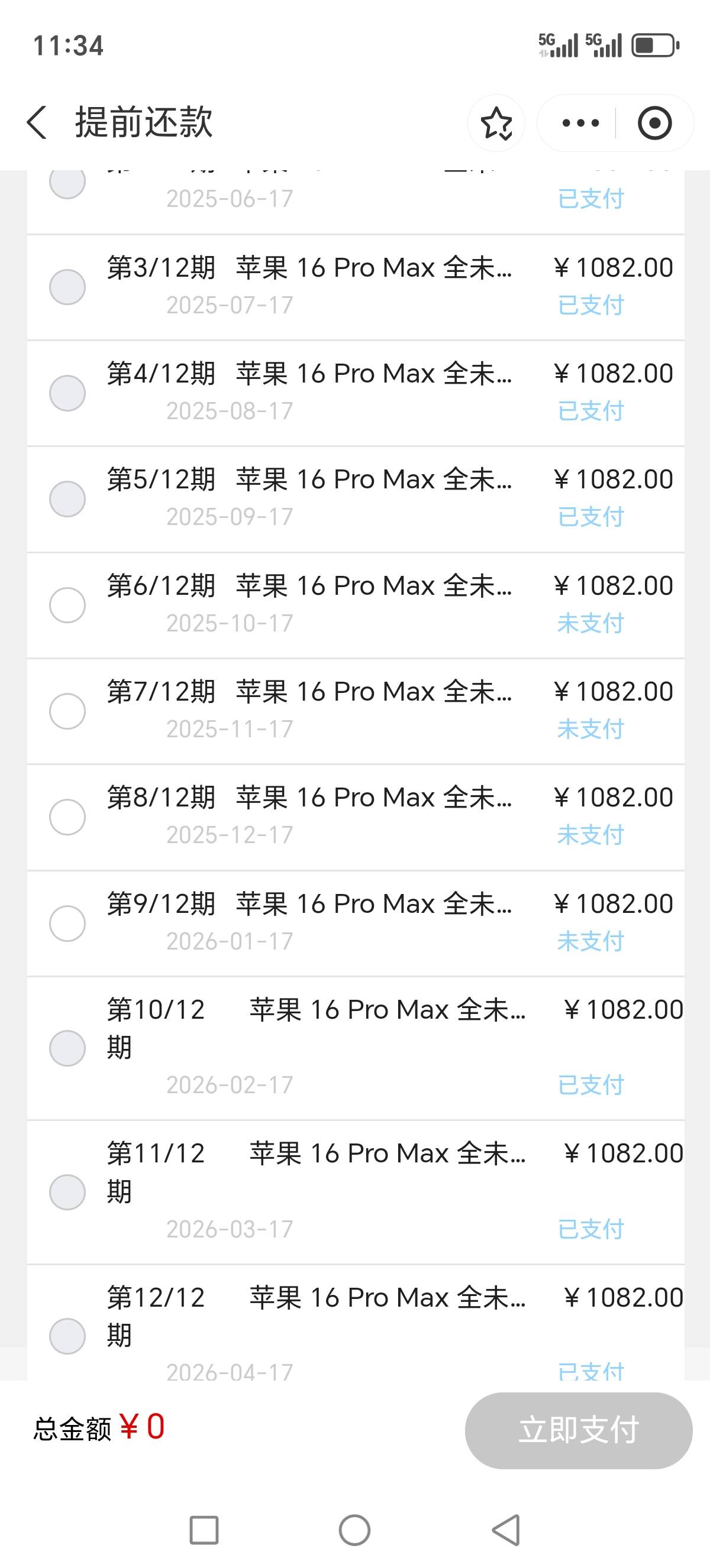Tap 未支付 status for 2025-10-17 installment
Image resolution: width=710 pixels, height=1568 pixels.
tap(590, 623)
